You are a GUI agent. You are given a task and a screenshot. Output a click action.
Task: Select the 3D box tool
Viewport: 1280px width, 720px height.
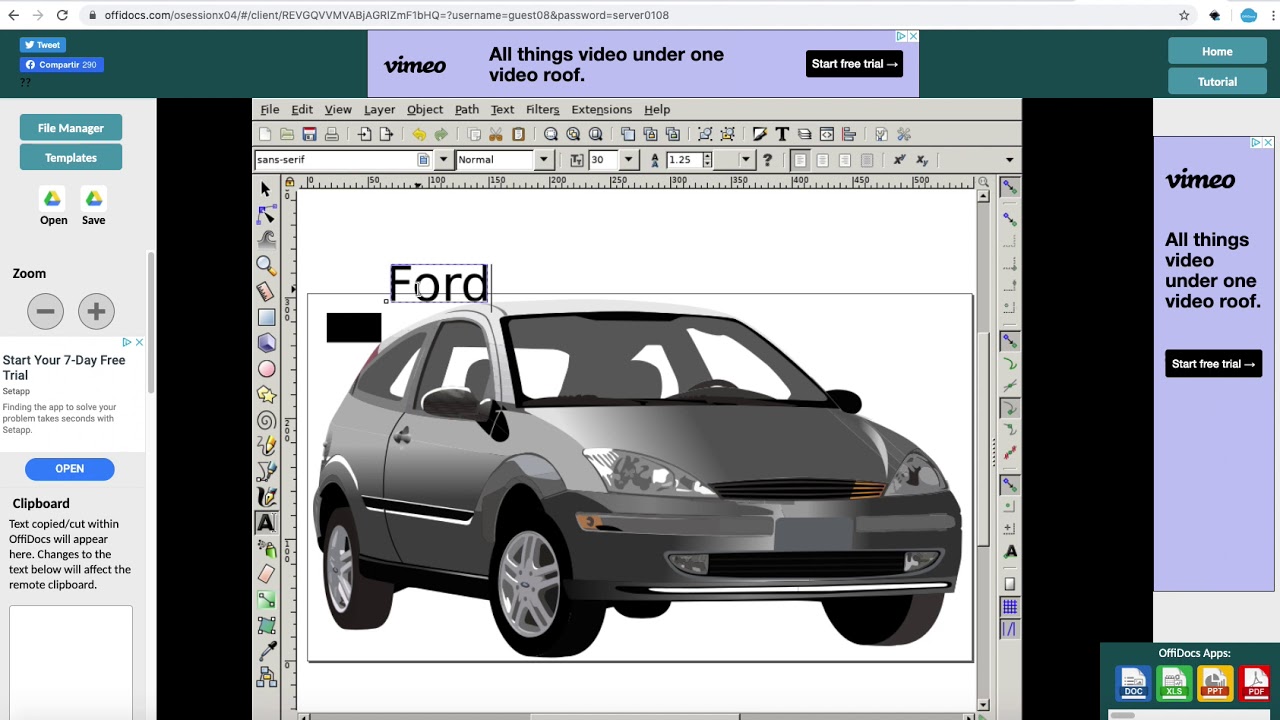266,343
